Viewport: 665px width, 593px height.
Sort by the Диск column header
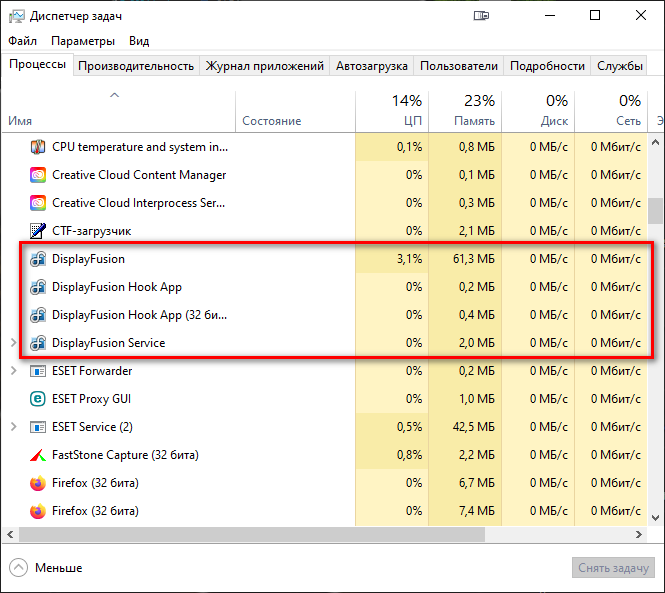[x=538, y=111]
